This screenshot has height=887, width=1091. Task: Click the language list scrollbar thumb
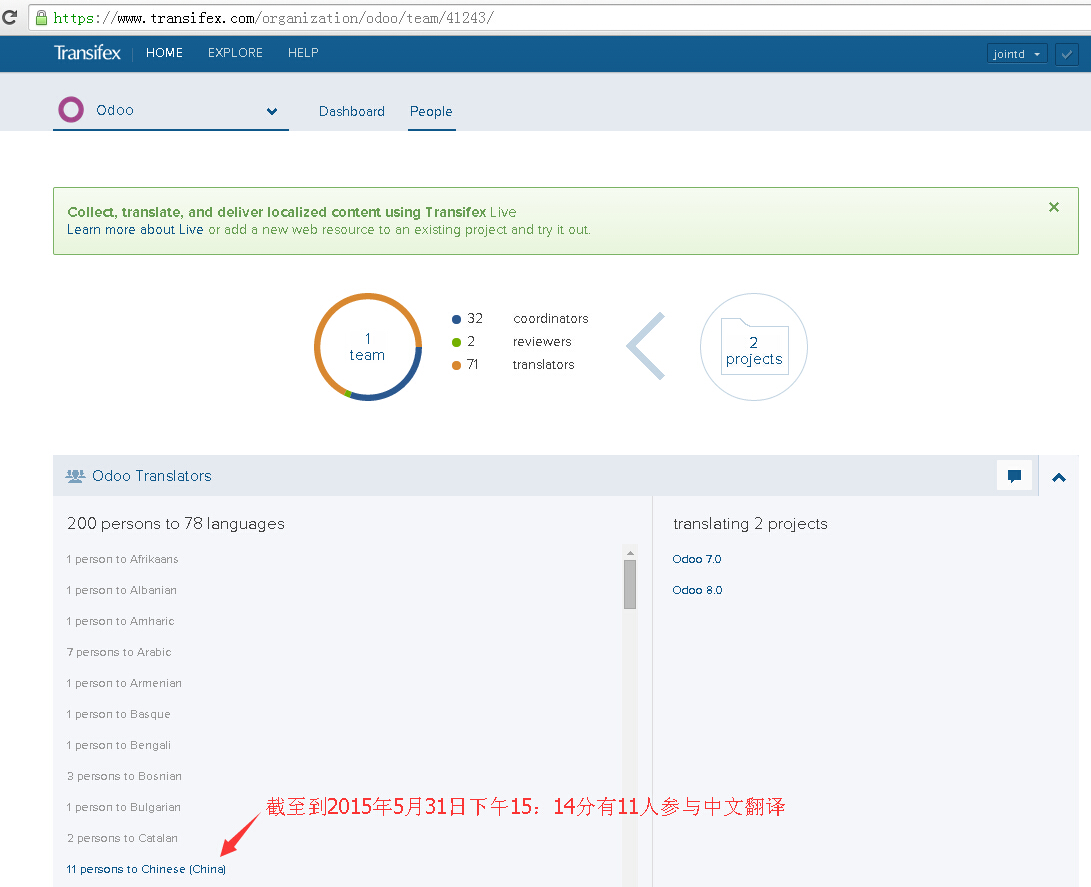click(x=630, y=584)
